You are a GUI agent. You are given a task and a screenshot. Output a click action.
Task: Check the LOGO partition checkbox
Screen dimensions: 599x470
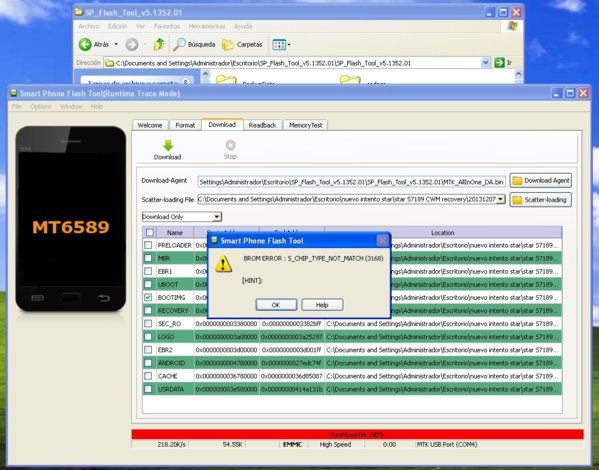point(148,337)
